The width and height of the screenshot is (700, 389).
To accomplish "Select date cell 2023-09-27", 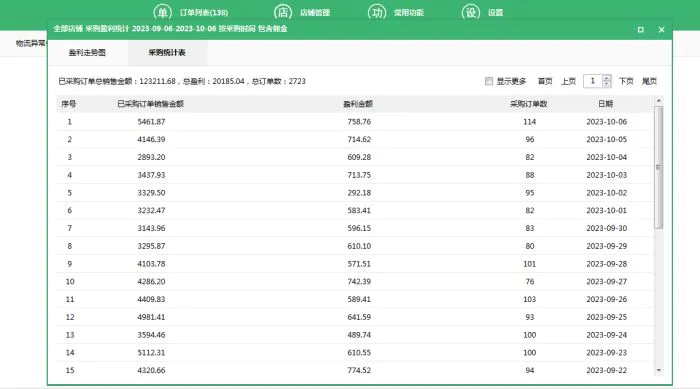I will tap(607, 282).
